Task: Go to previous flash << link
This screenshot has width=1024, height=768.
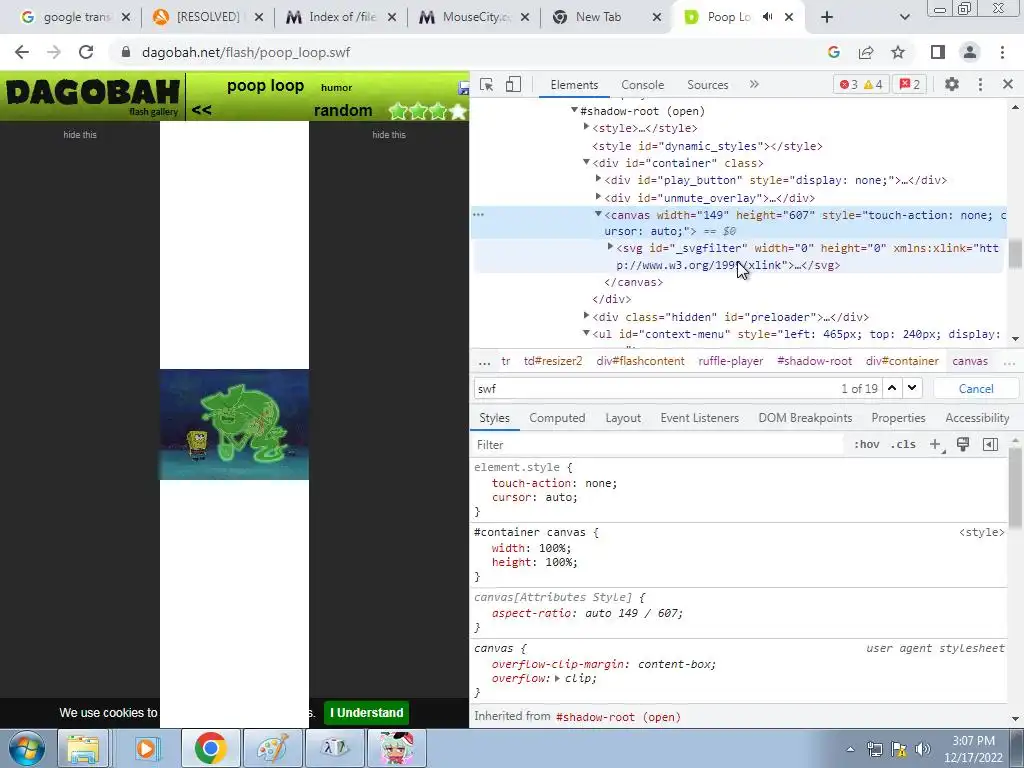Action: [x=202, y=110]
